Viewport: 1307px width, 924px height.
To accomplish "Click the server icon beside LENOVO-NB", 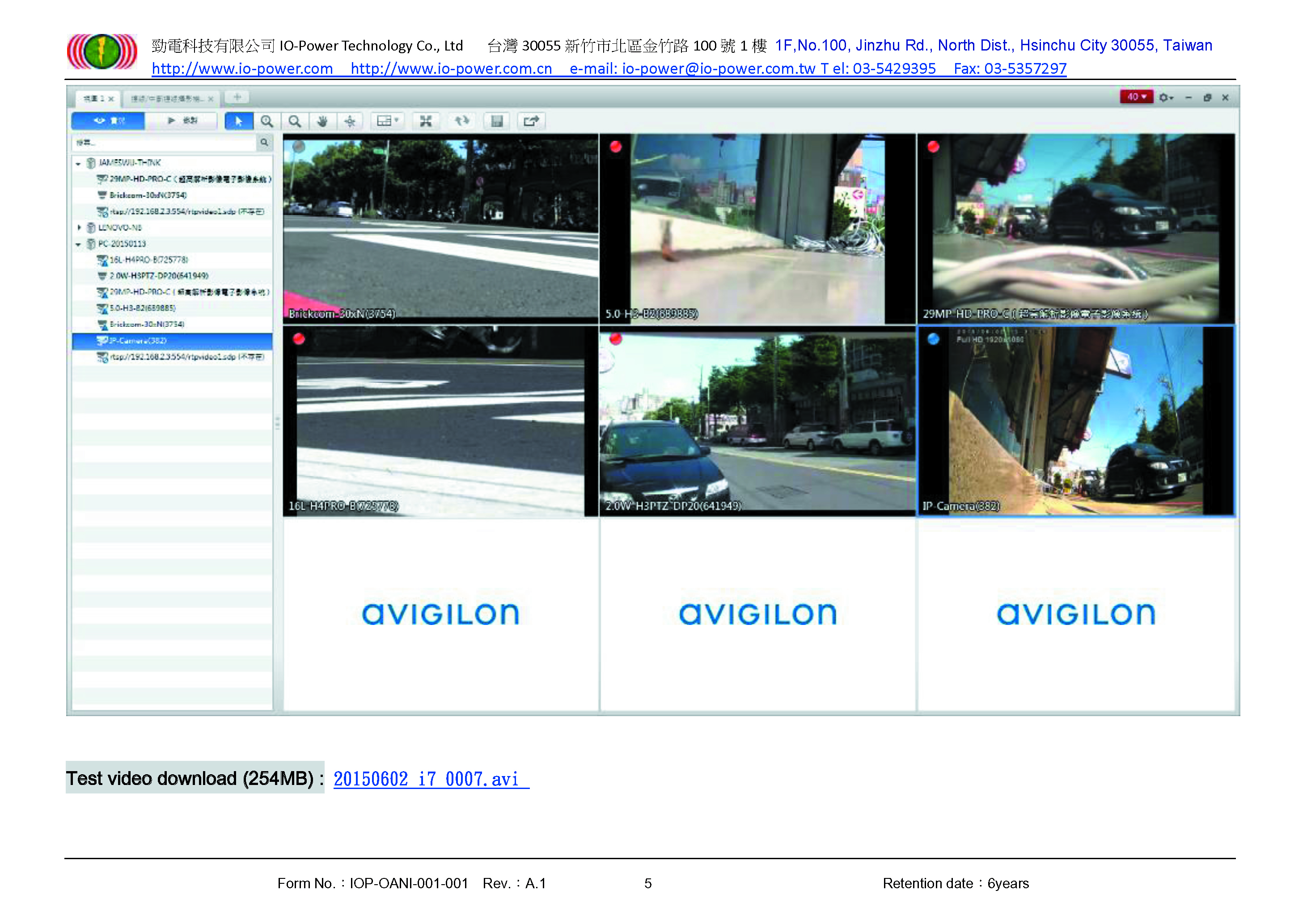I will pos(90,228).
